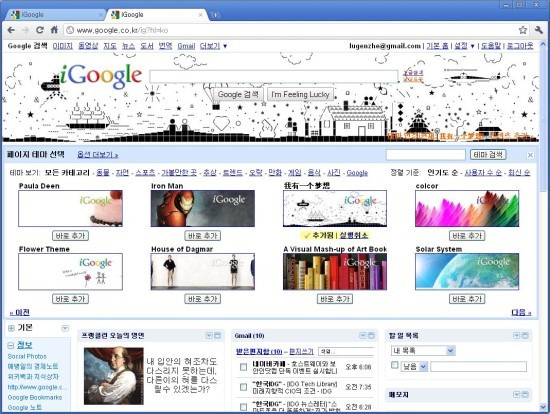The width and height of the screenshot is (550, 414).
Task: Tick the new task checkbox
Action: [x=395, y=365]
